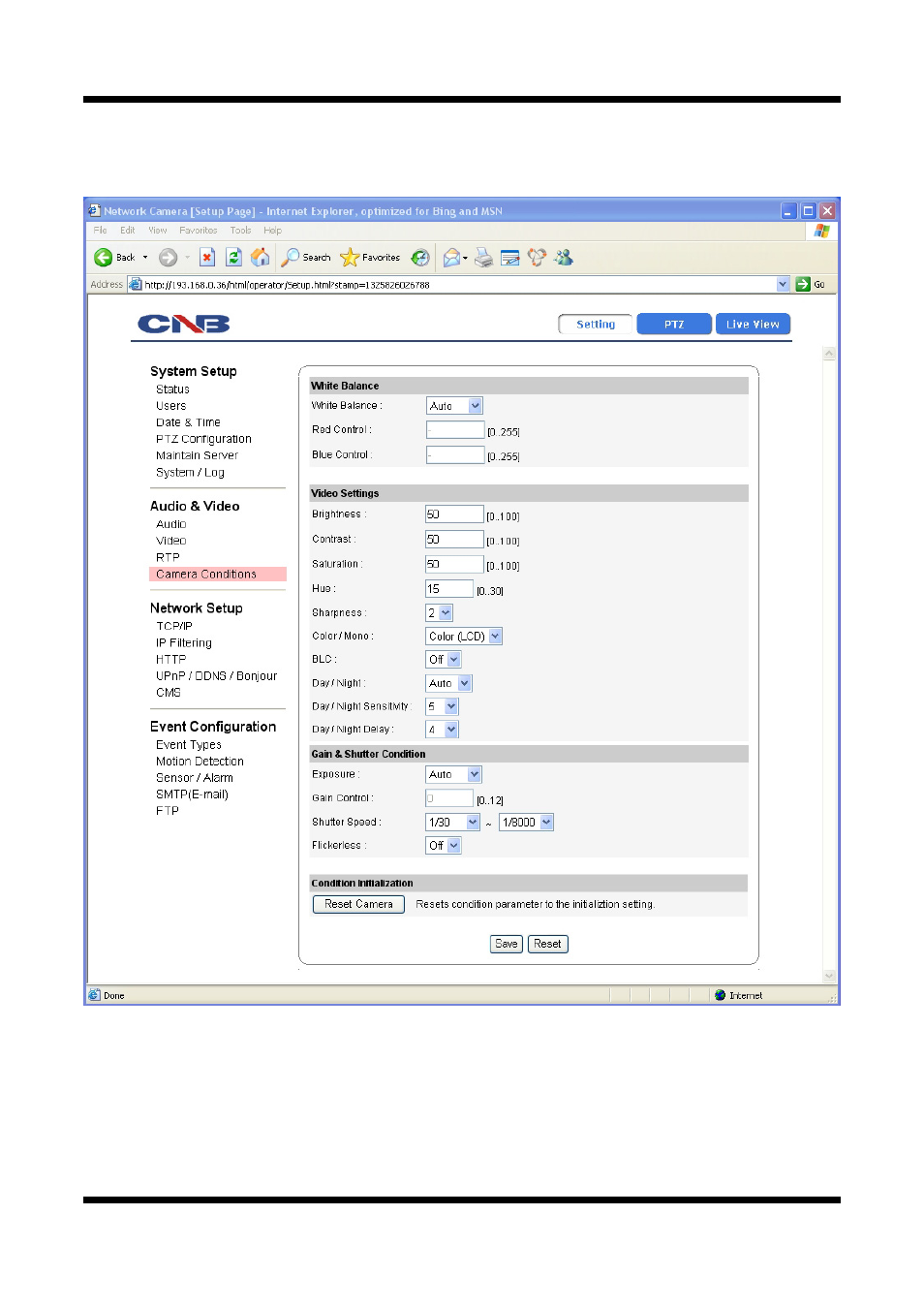Click the browser Back button
This screenshot has width=924, height=1308.
coord(114,258)
